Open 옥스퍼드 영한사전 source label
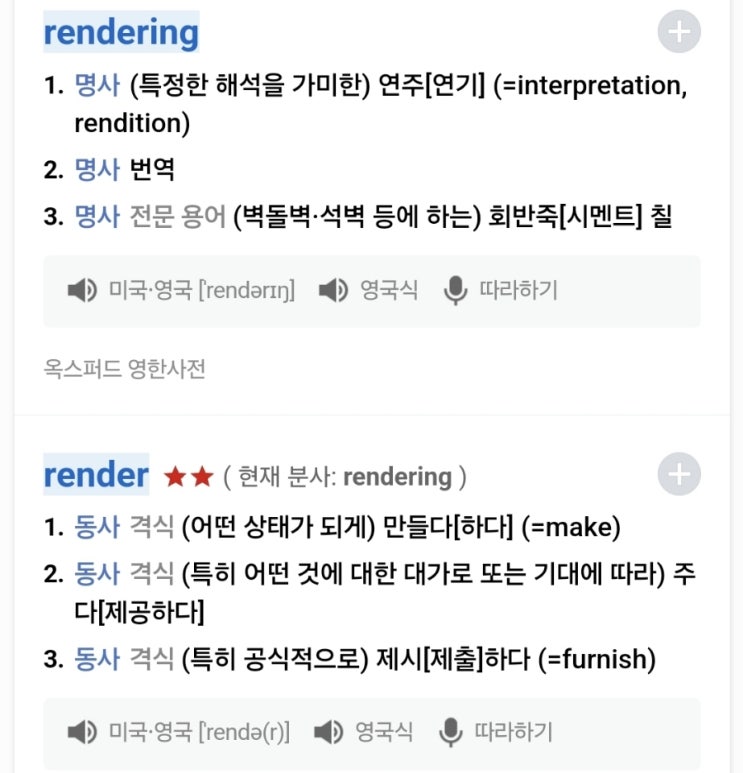The image size is (743, 773). coord(125,369)
